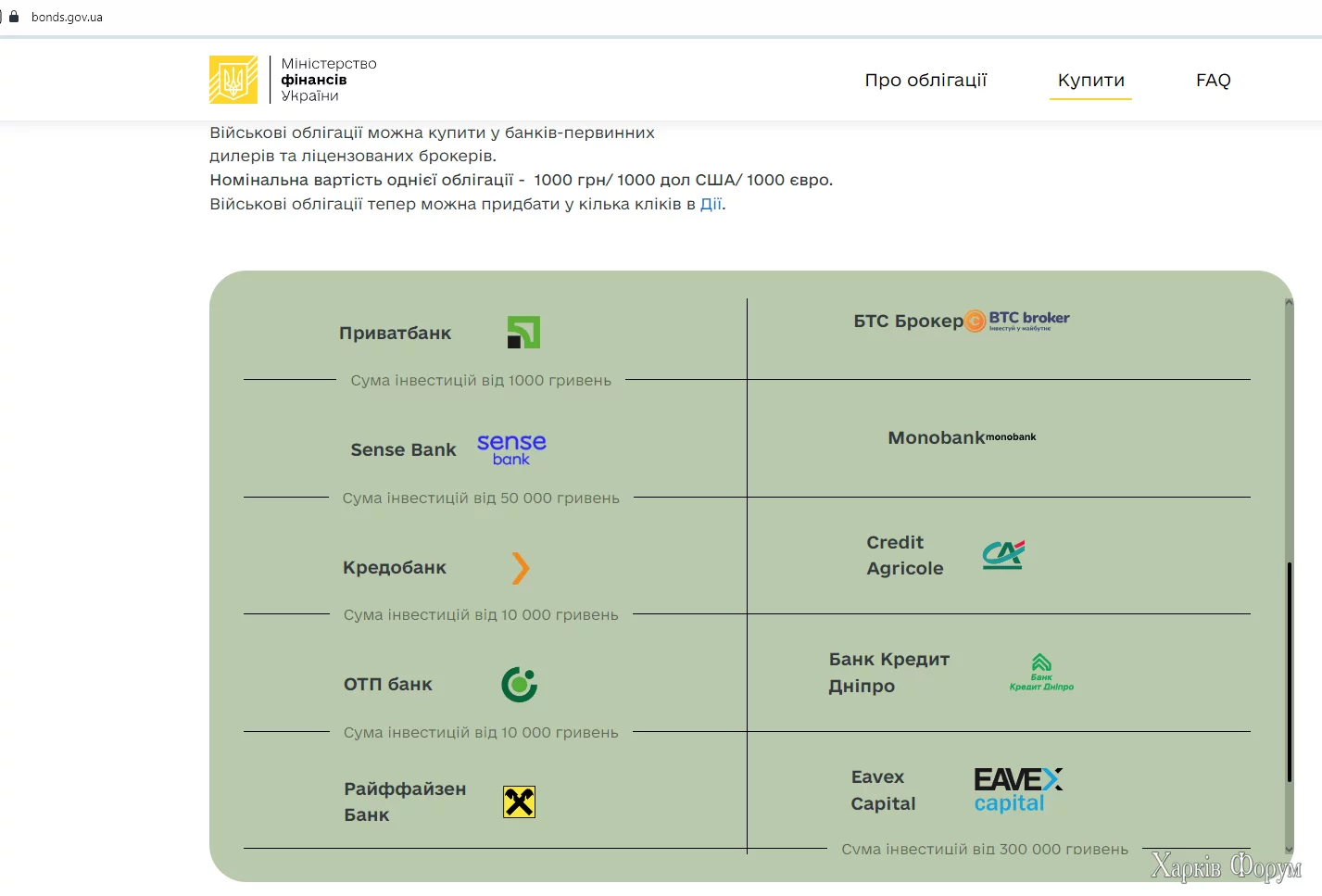Click the padlock icon in address bar
Screen dimensions: 1322x896
(x=13, y=17)
